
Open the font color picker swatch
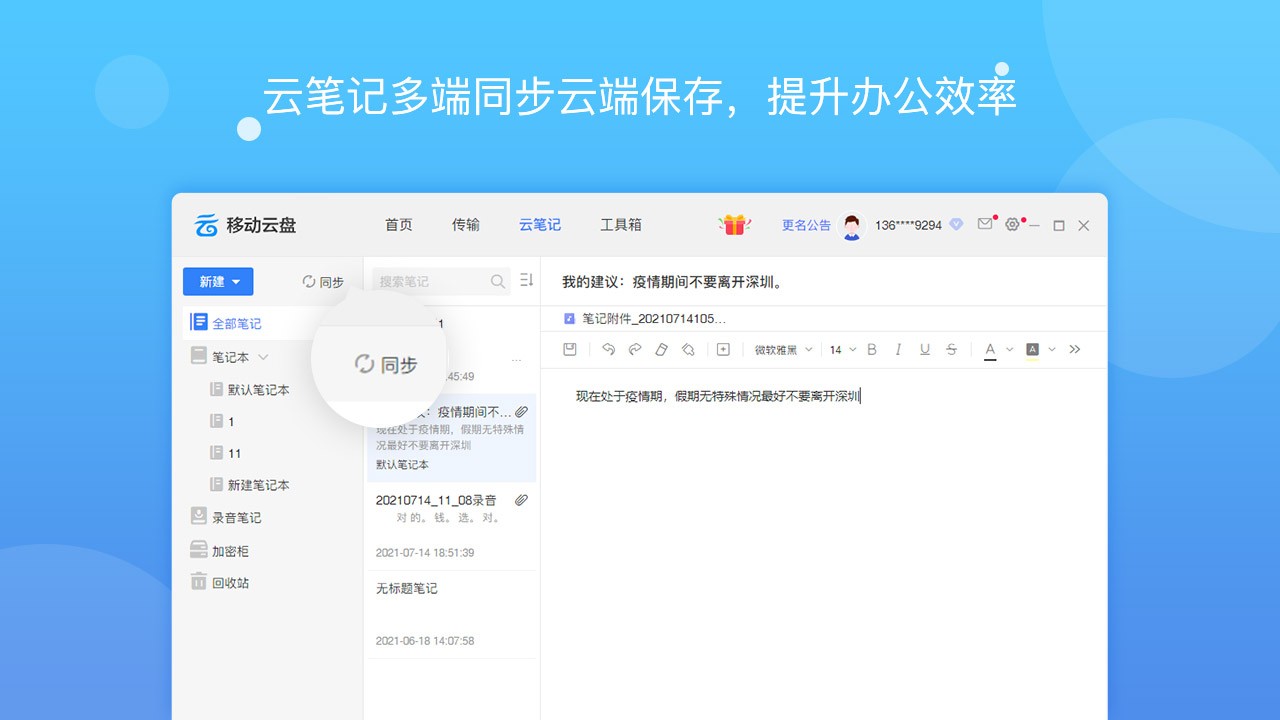tap(989, 349)
